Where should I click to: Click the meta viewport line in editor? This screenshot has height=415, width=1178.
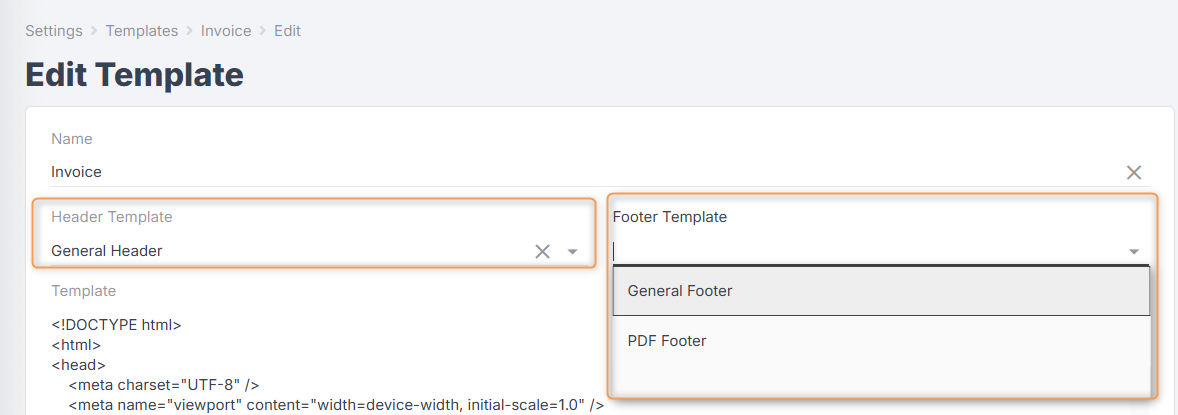click(x=336, y=404)
